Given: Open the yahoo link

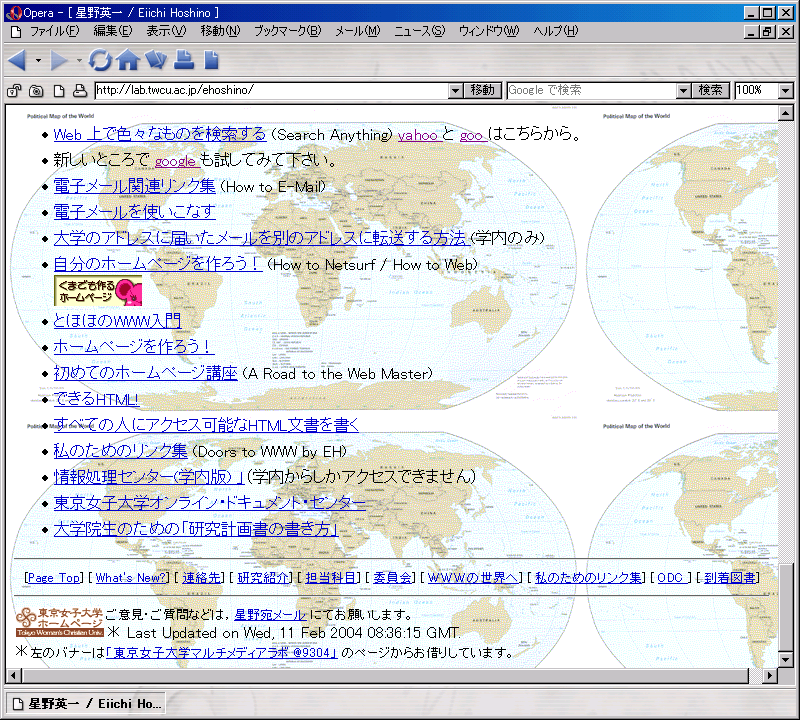Looking at the screenshot, I should click(x=418, y=135).
